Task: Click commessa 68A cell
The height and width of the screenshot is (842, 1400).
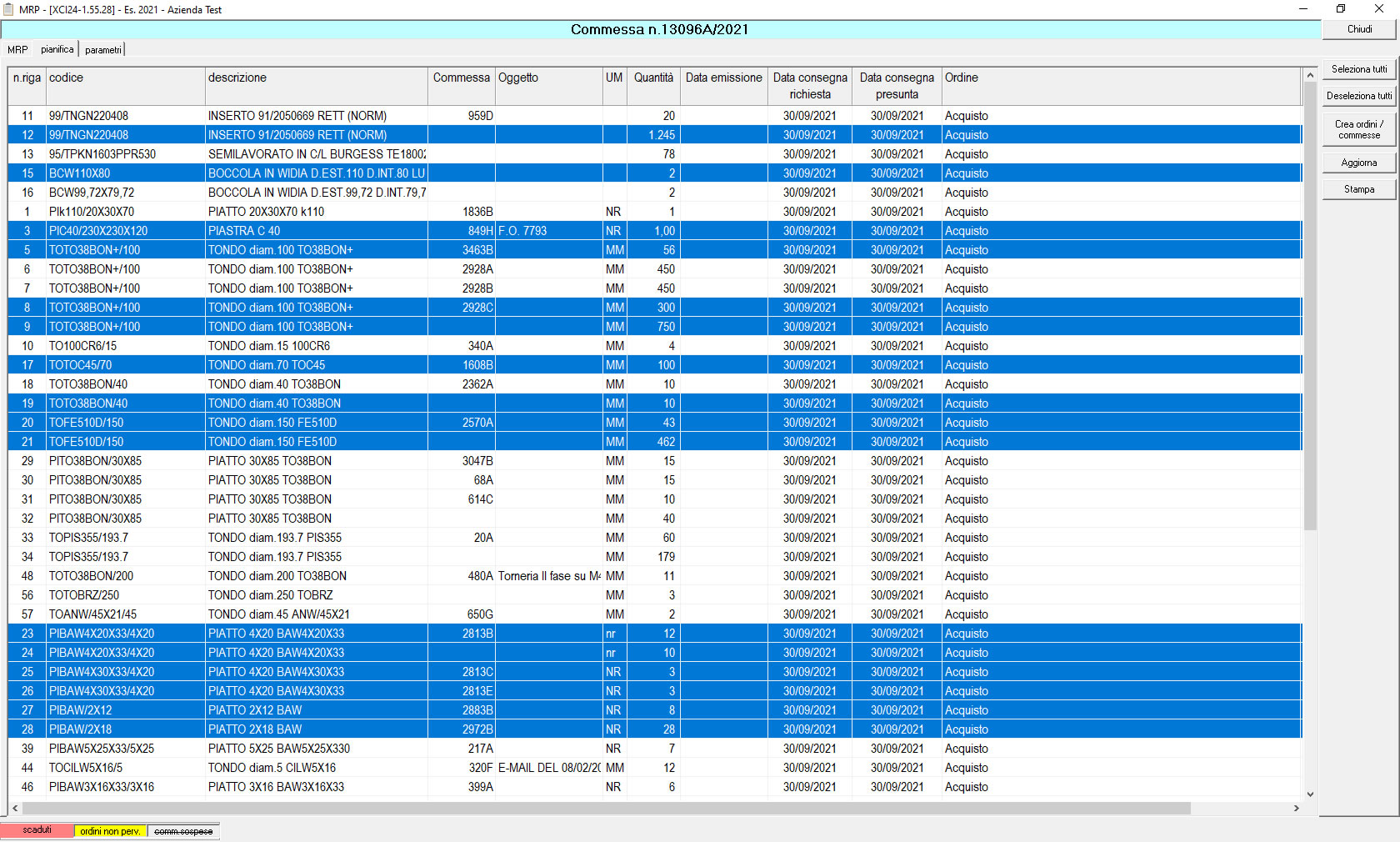Action: (x=462, y=480)
